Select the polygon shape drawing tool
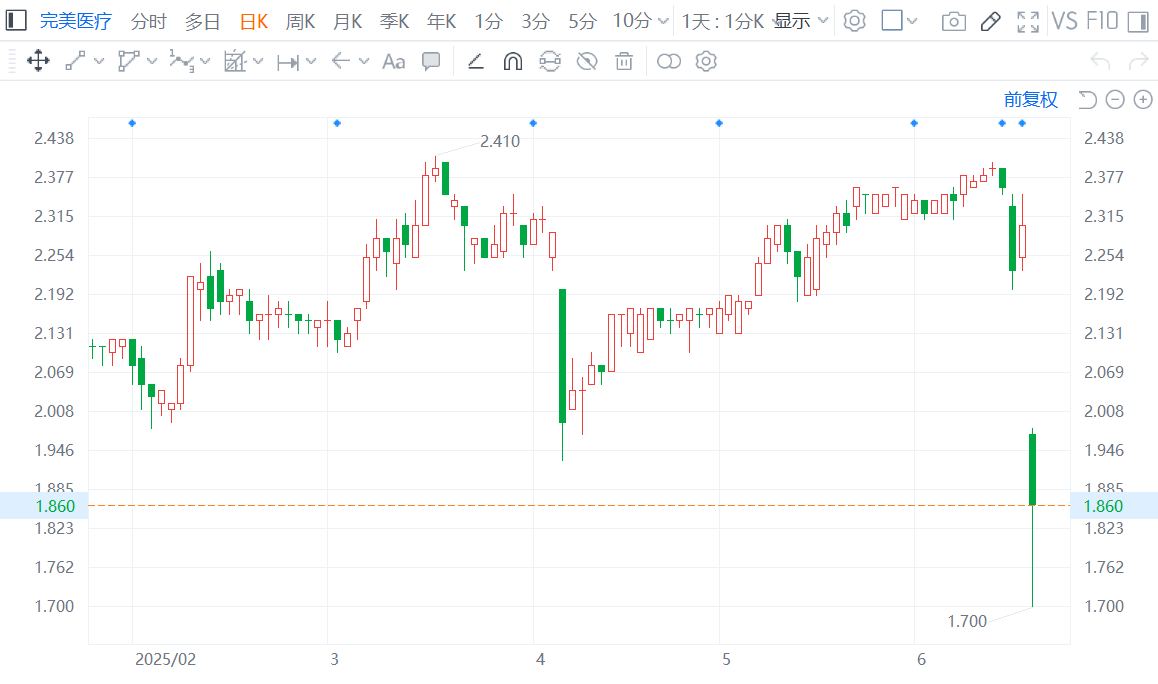 pos(129,61)
